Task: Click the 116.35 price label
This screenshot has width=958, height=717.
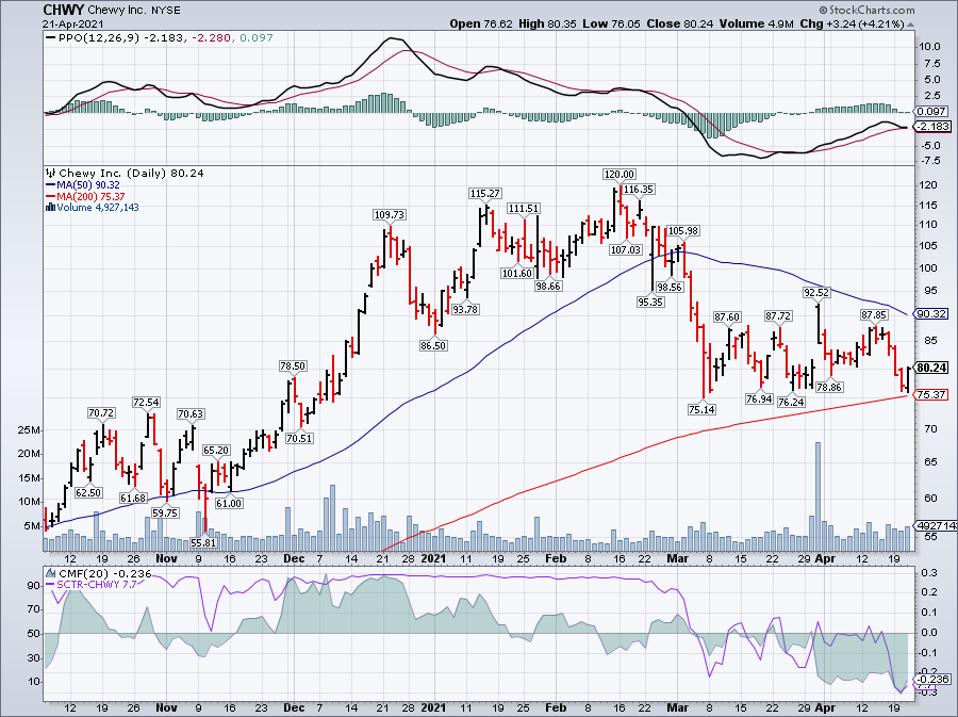Action: click(639, 189)
